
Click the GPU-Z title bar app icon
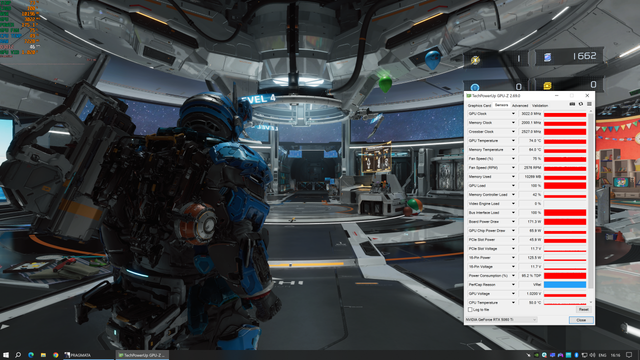469,96
